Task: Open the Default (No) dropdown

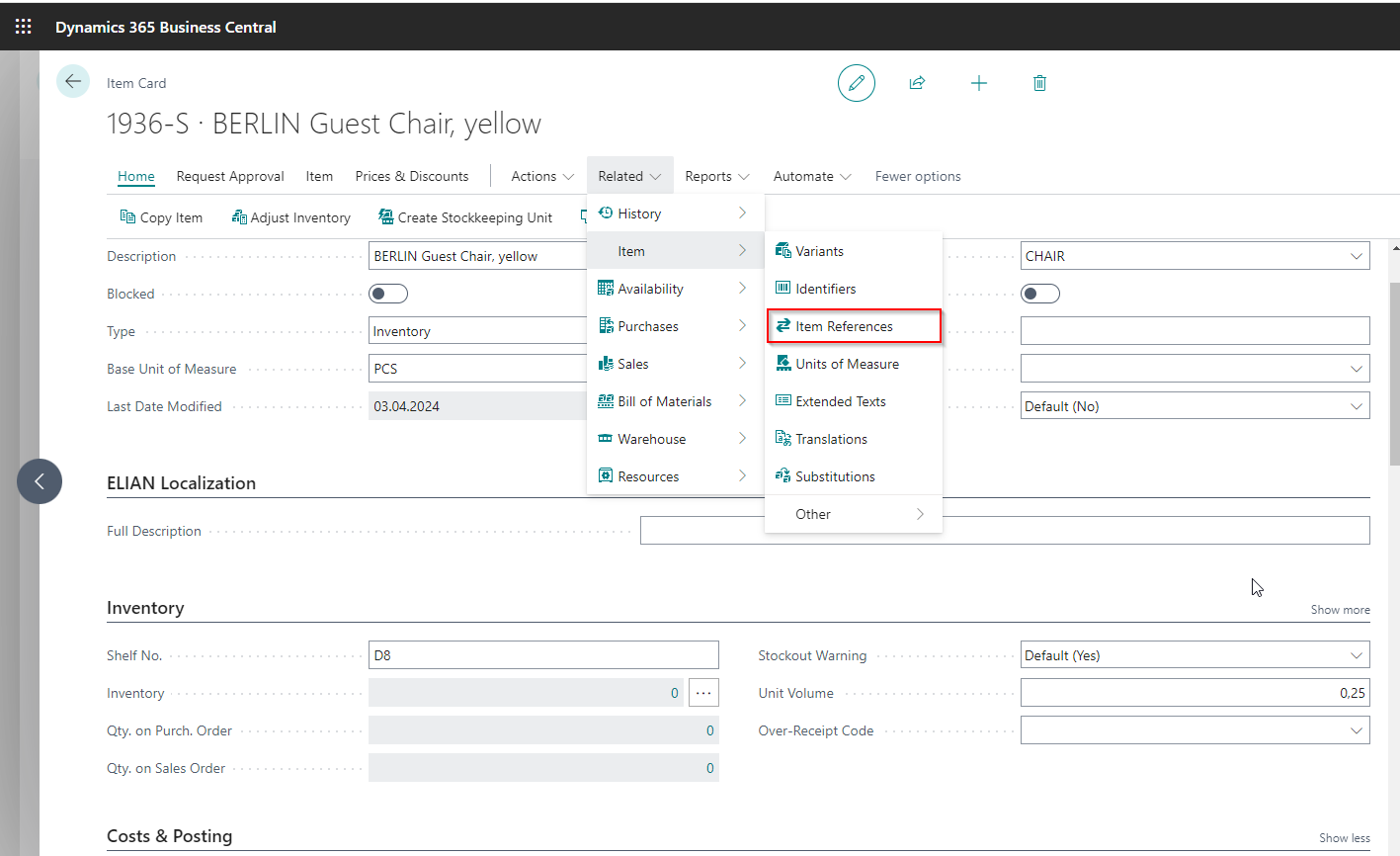Action: [x=1357, y=406]
